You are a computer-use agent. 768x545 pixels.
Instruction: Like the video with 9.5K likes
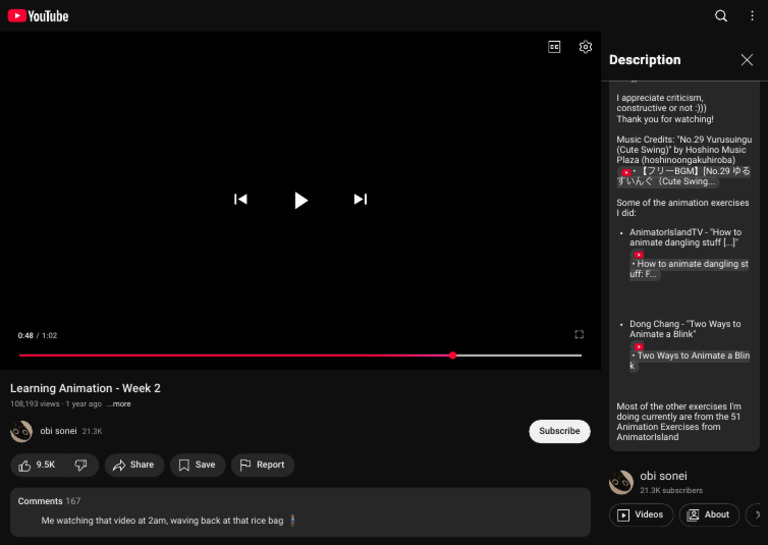point(37,465)
